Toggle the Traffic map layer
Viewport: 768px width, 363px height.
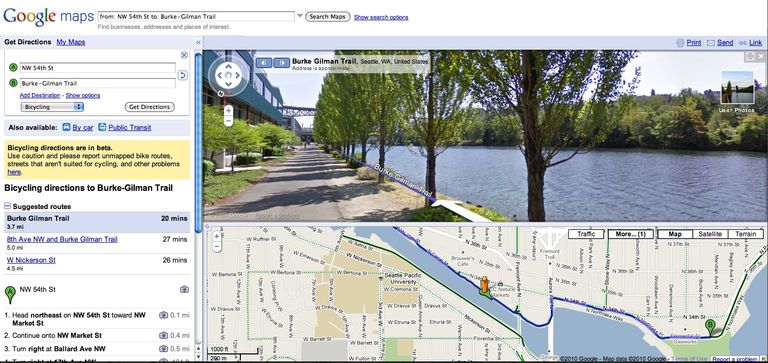(586, 234)
